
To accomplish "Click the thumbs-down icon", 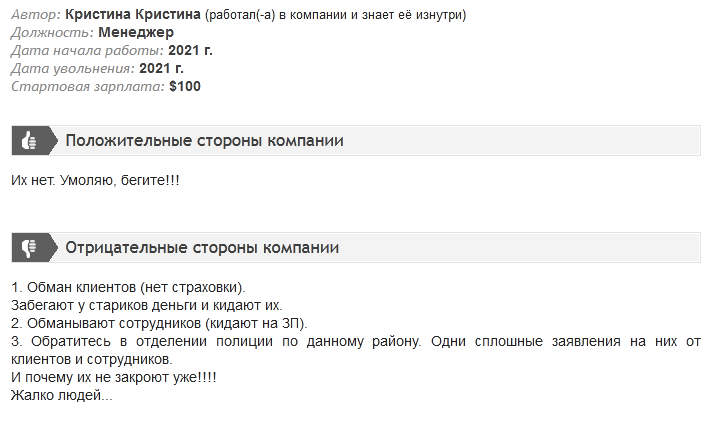I will point(29,248).
